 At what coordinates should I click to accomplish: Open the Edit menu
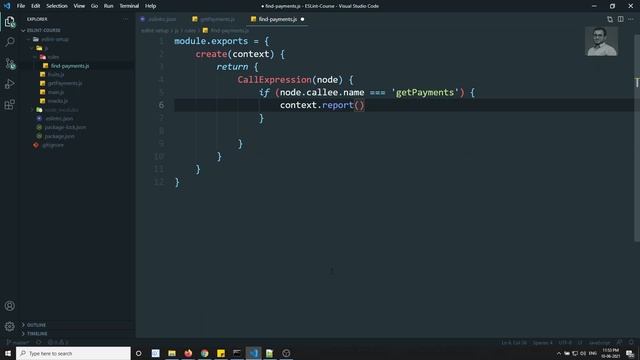36,6
